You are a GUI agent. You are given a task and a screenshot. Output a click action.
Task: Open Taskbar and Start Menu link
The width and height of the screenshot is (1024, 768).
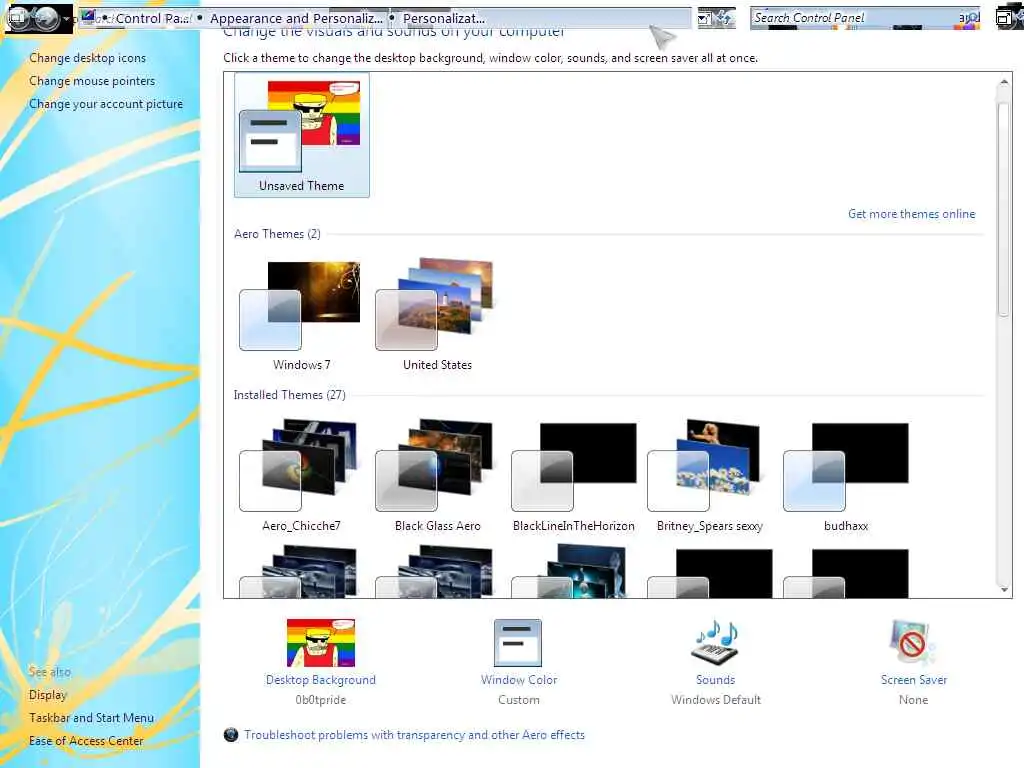pos(91,718)
